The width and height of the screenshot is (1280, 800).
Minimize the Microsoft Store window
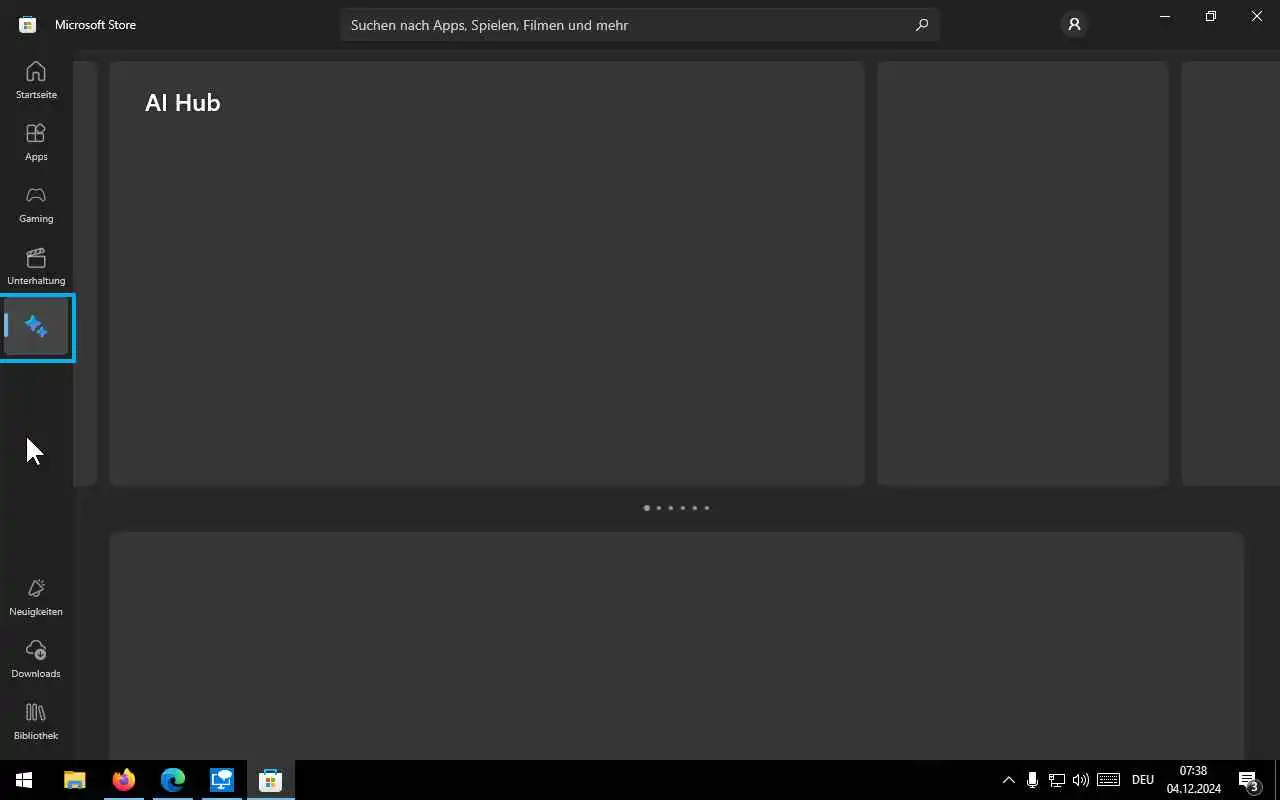[x=1165, y=16]
